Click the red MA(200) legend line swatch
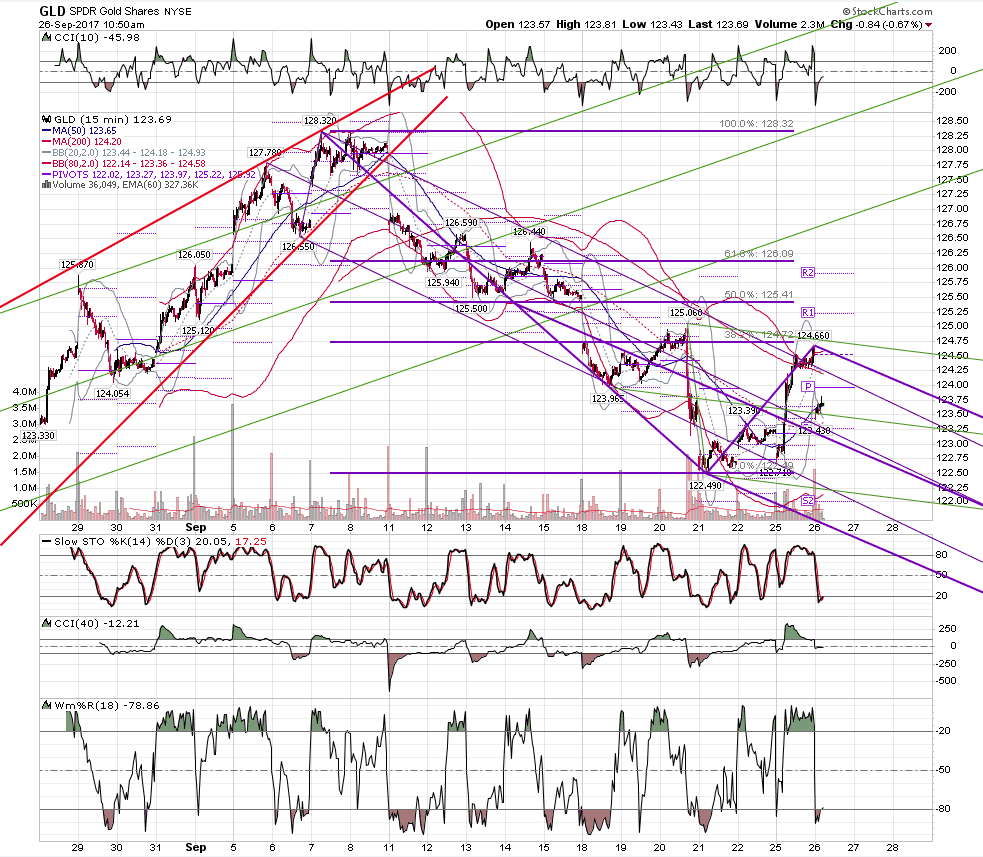Image resolution: width=983 pixels, height=857 pixels. [46, 142]
